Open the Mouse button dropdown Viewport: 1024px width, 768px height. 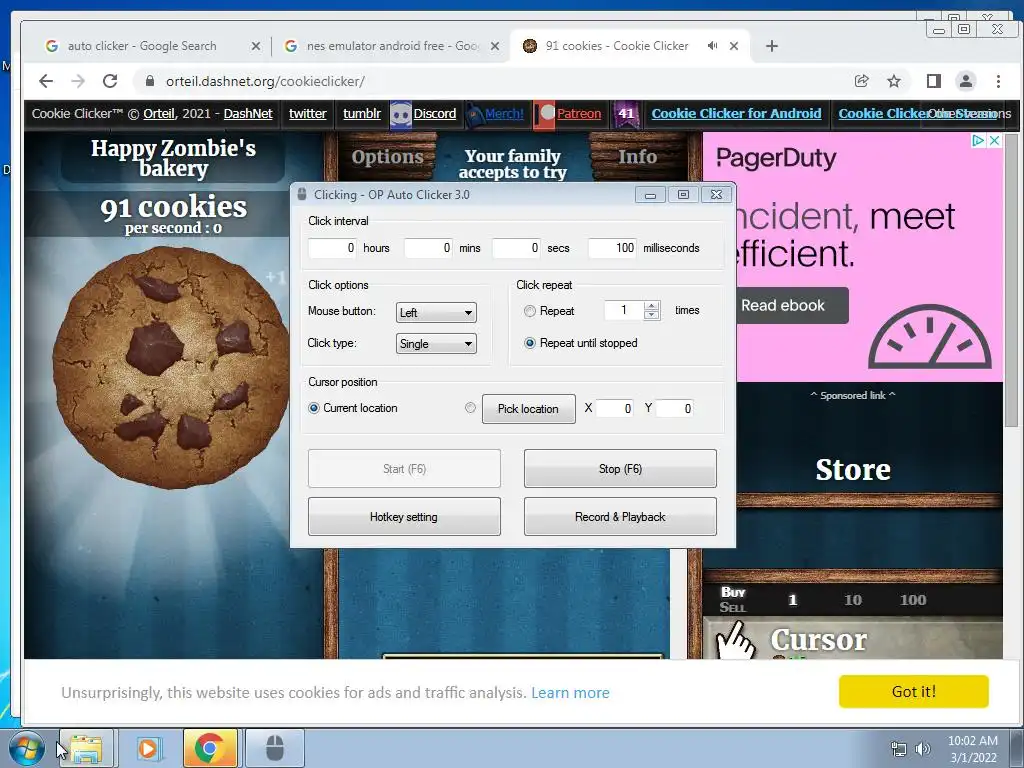(x=436, y=312)
